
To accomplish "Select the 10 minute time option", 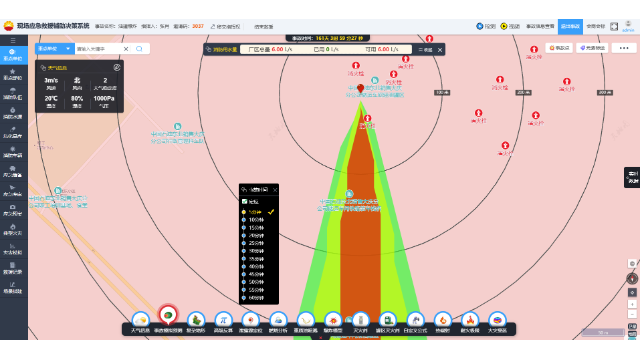I will [x=254, y=220].
